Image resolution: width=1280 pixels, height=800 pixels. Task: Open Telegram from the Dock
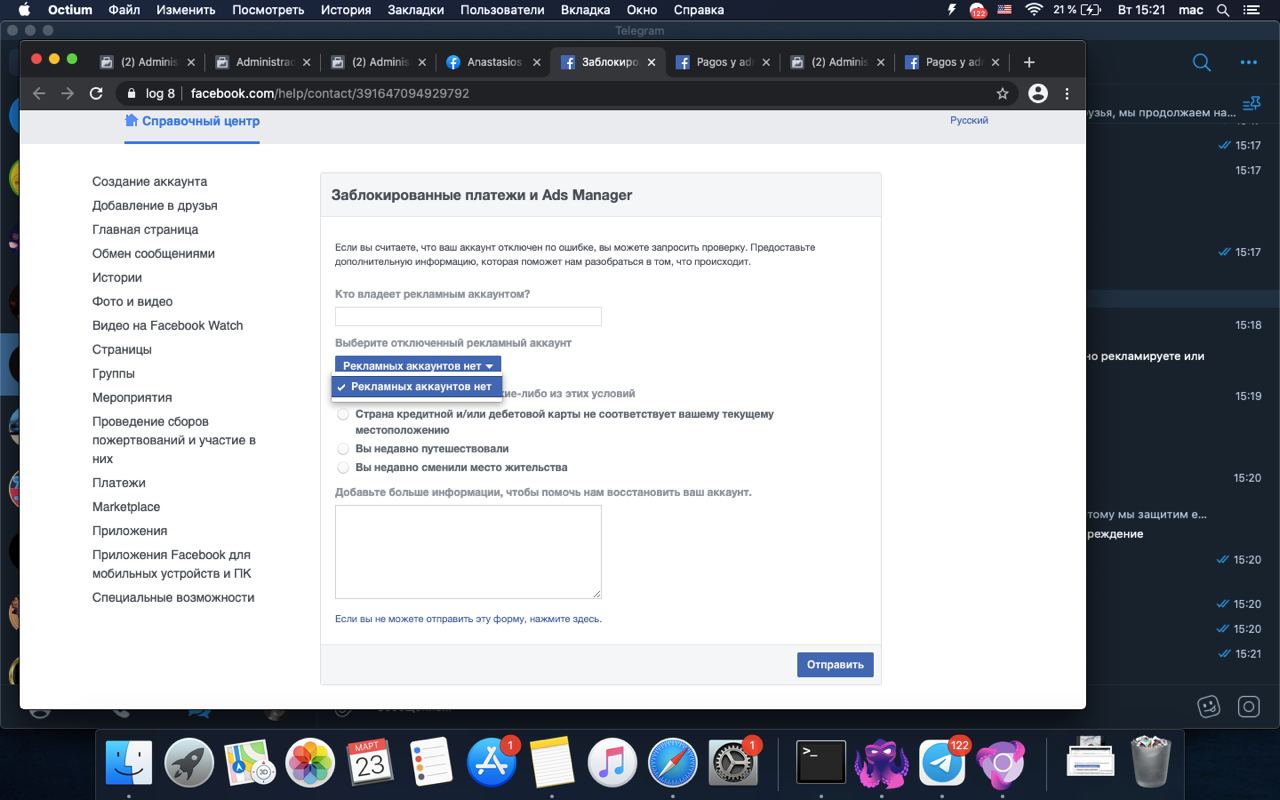coord(942,764)
